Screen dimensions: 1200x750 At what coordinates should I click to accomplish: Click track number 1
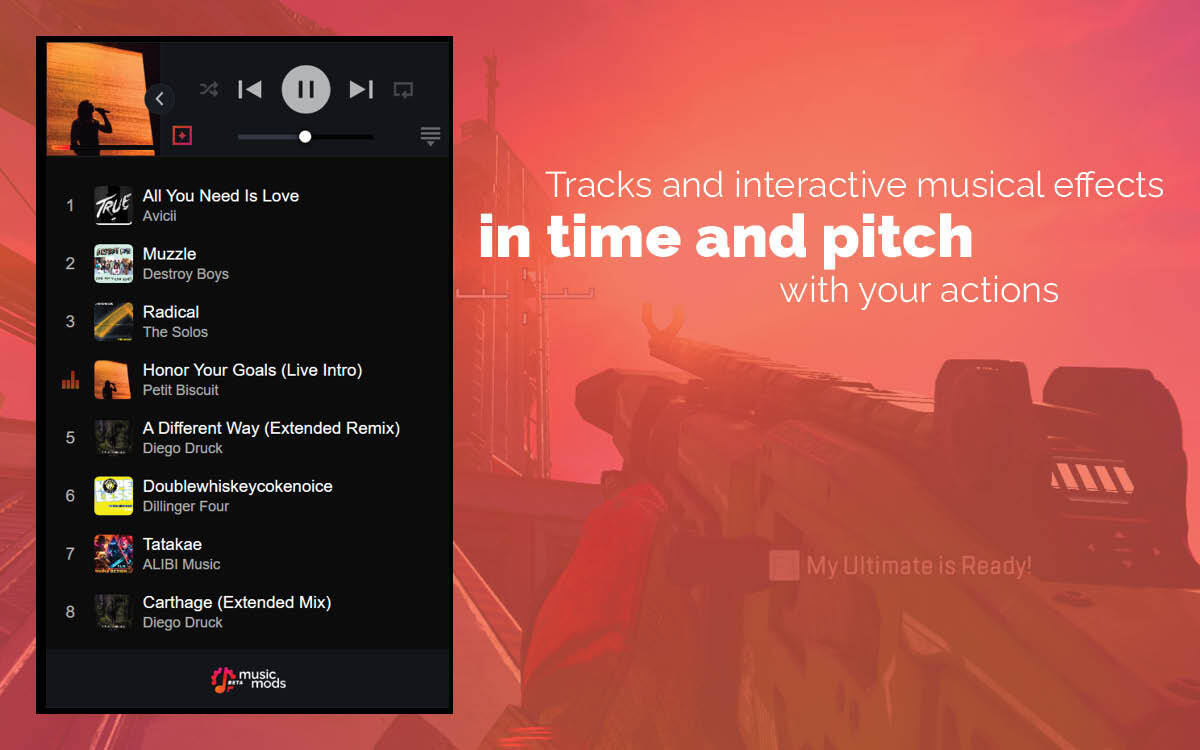(x=70, y=205)
